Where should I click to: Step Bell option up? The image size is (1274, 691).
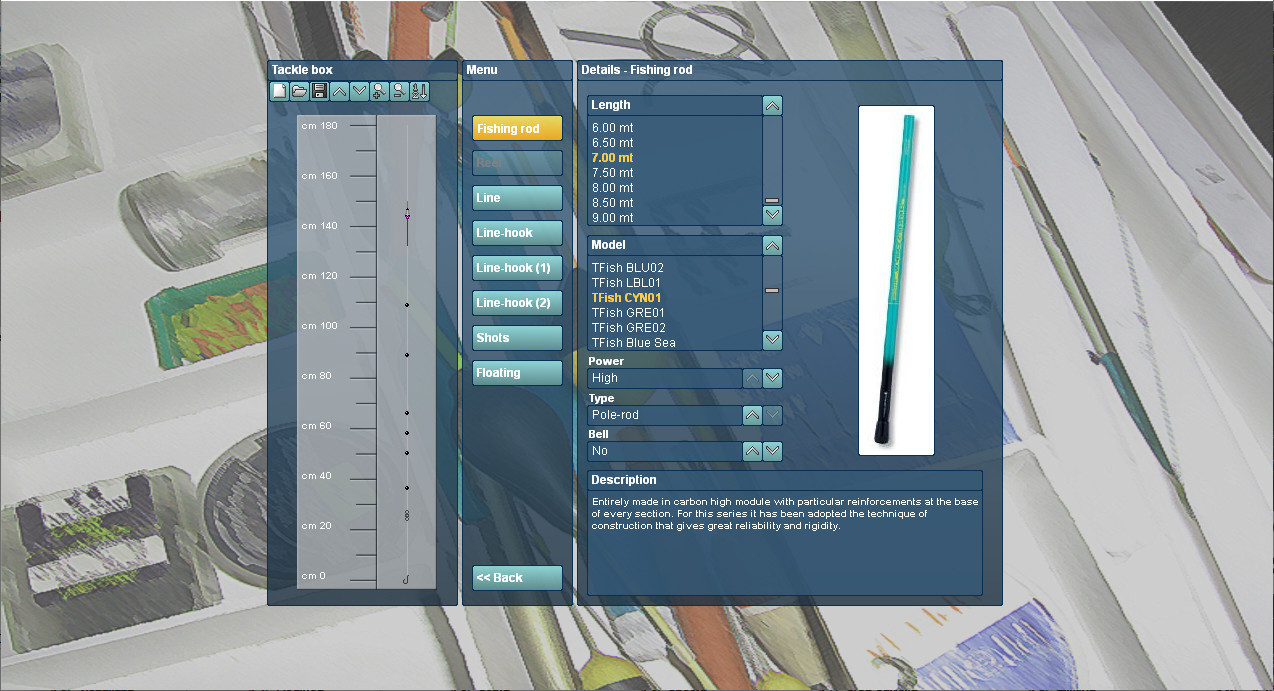(753, 451)
